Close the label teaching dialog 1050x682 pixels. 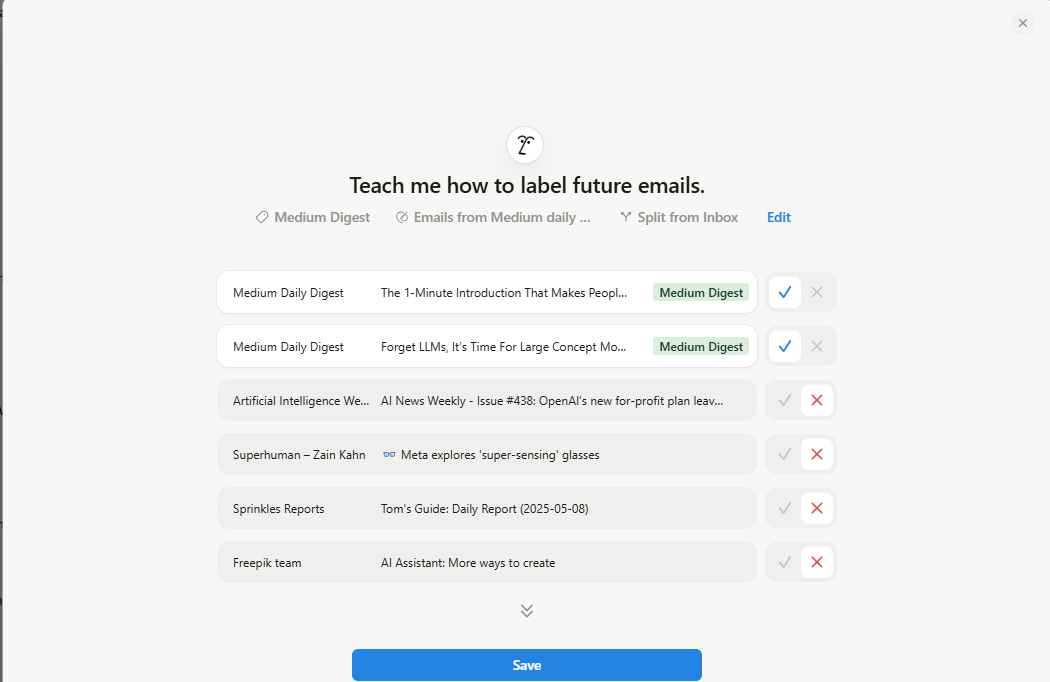(1022, 23)
